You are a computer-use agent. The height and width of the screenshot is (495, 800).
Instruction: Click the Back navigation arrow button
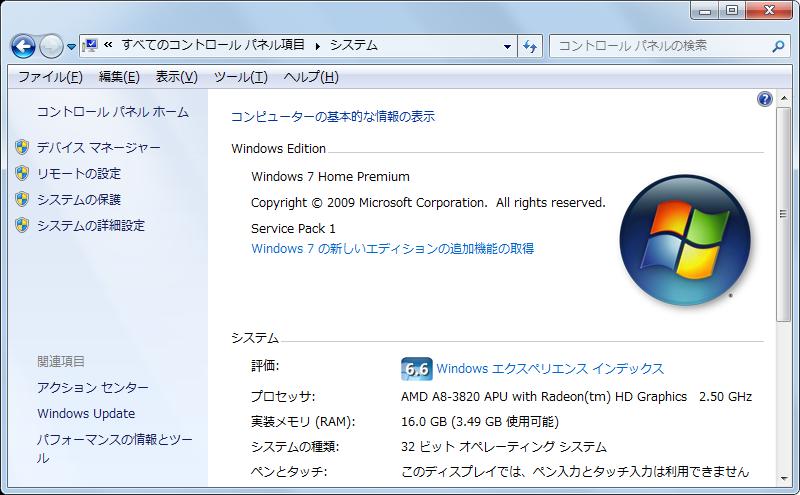[24, 46]
